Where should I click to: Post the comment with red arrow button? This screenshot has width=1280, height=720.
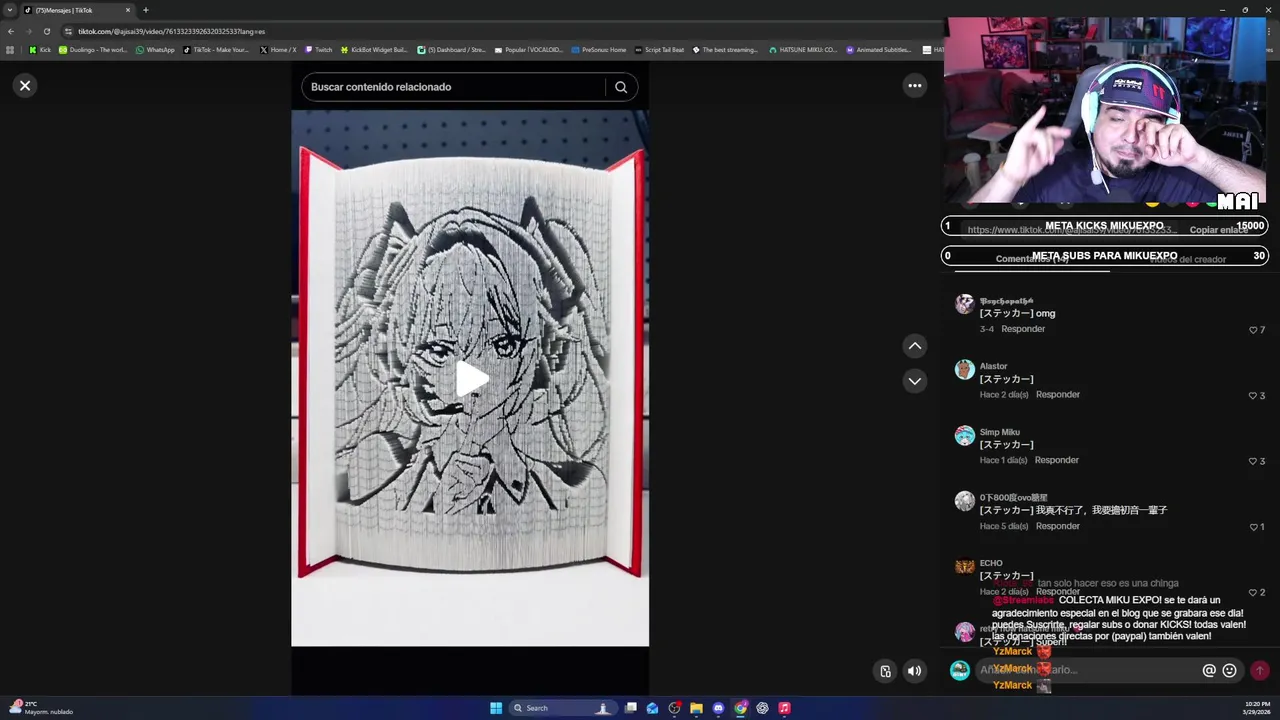1259,670
